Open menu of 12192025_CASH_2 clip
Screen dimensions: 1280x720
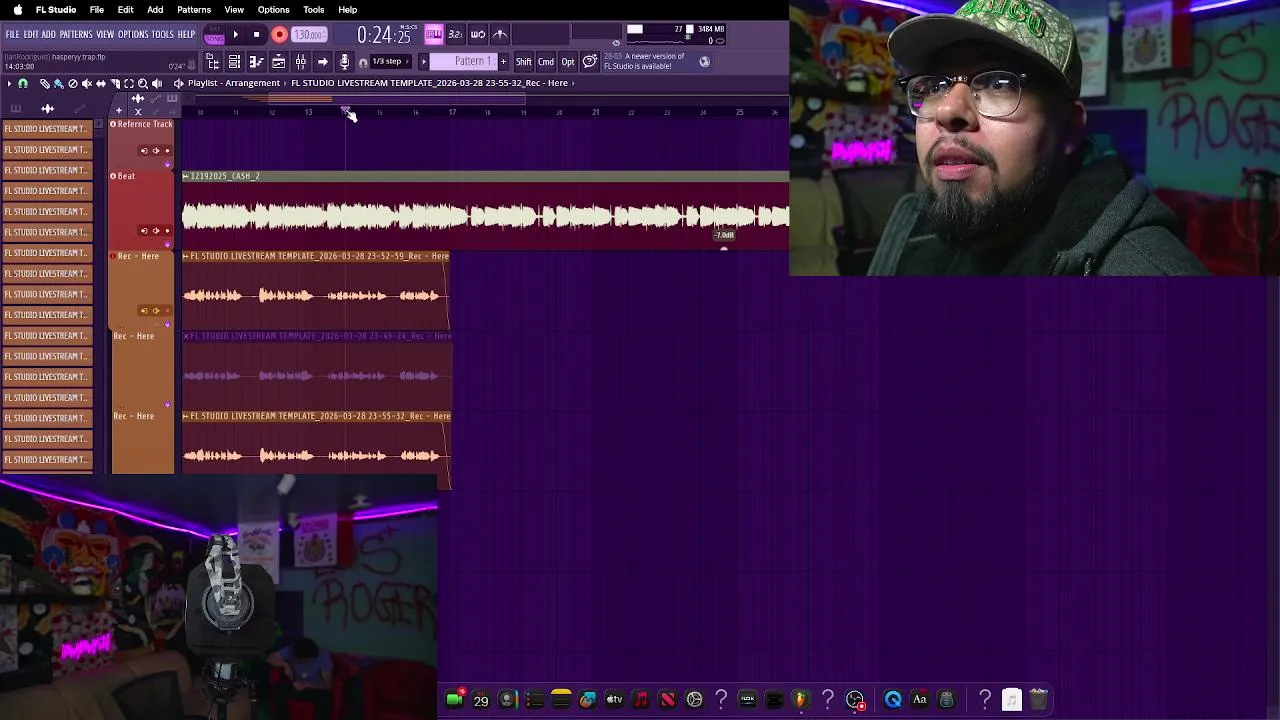[x=185, y=176]
